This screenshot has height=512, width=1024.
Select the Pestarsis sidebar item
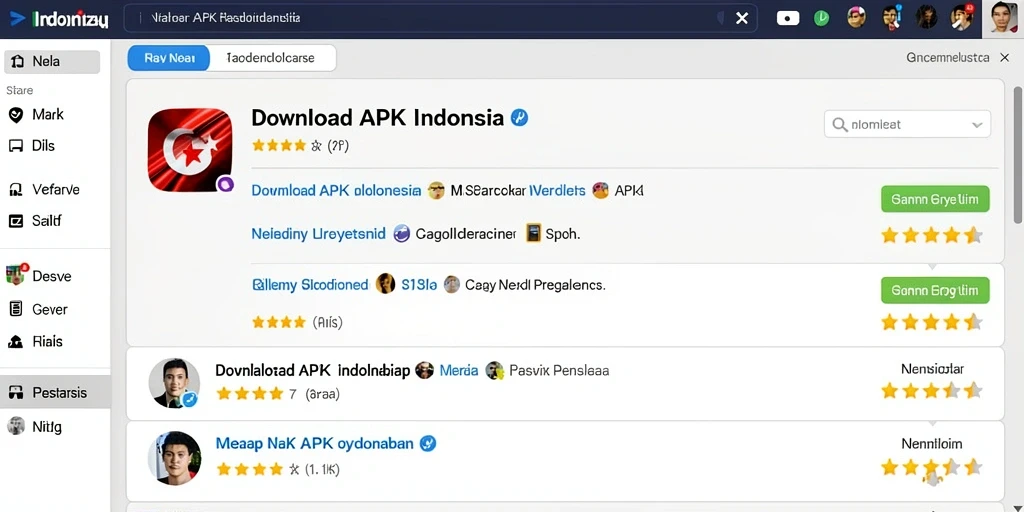56,392
